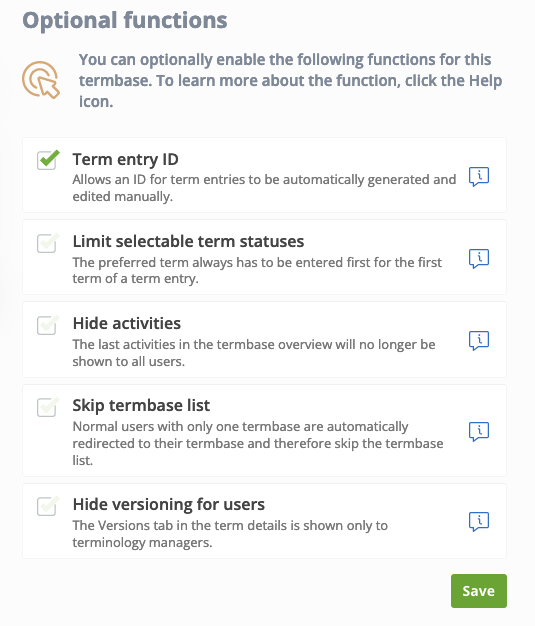The width and height of the screenshot is (535, 626).
Task: Tick the Hide activities checkbox
Action: point(47,325)
